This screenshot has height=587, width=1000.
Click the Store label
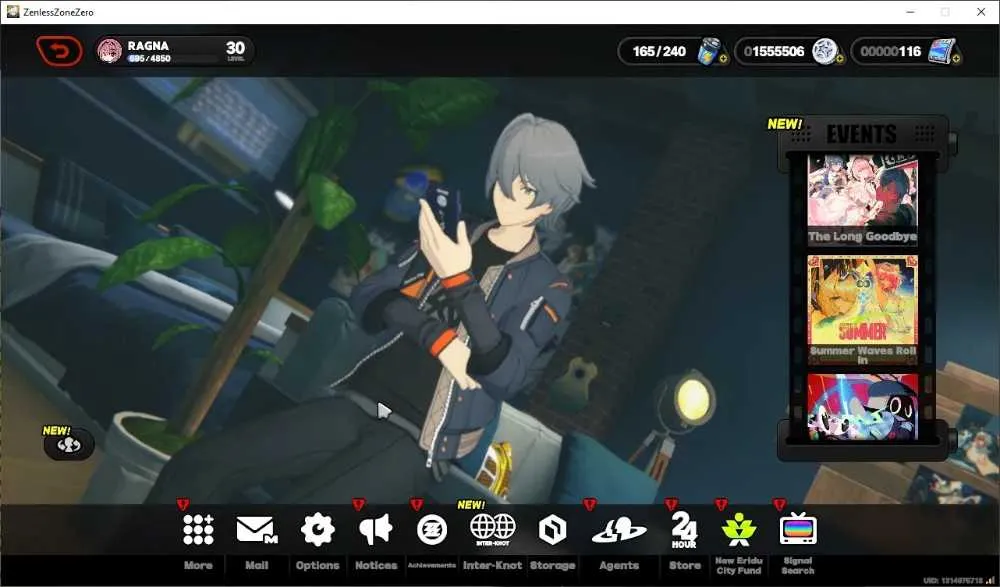point(684,565)
